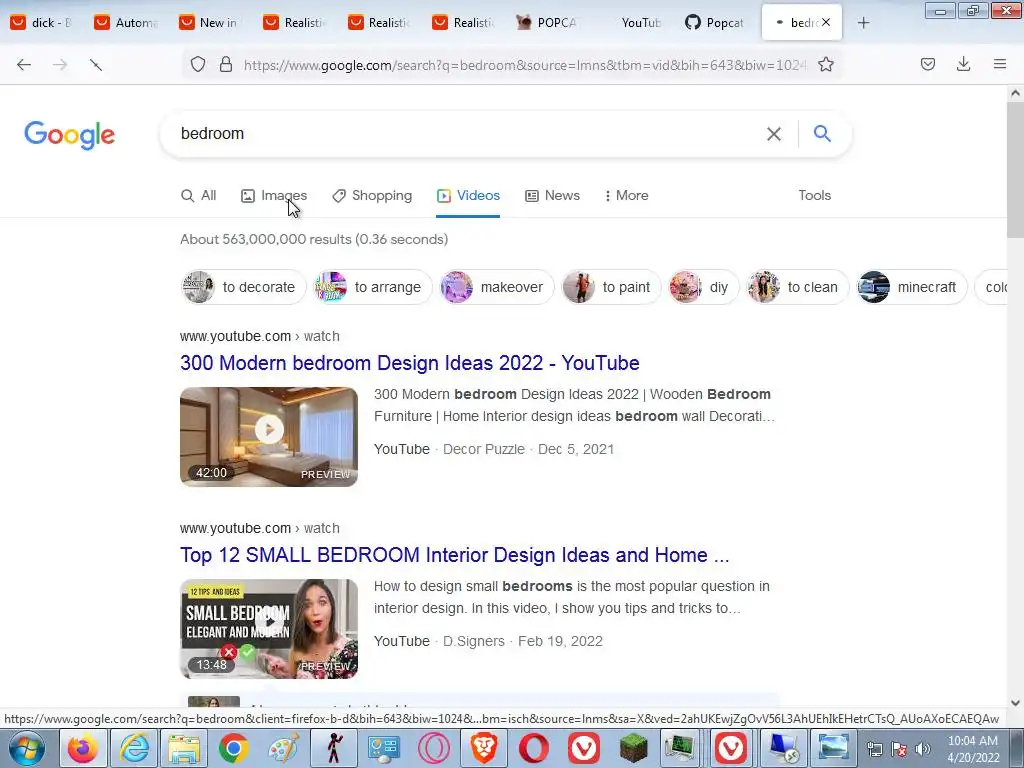Play the 42:00 bedroom video thumbnail
Image resolution: width=1024 pixels, height=768 pixels.
(x=269, y=436)
